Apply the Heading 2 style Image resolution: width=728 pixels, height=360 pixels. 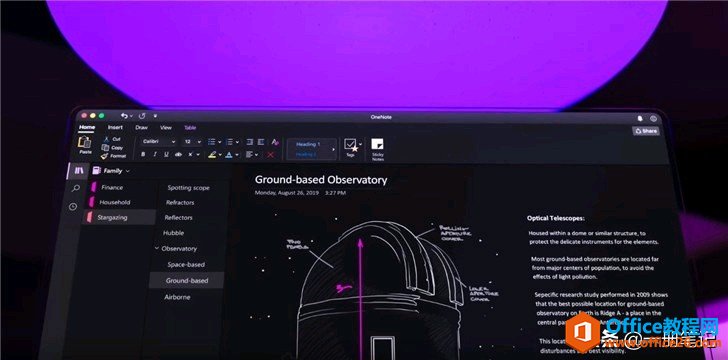pyautogui.click(x=306, y=154)
